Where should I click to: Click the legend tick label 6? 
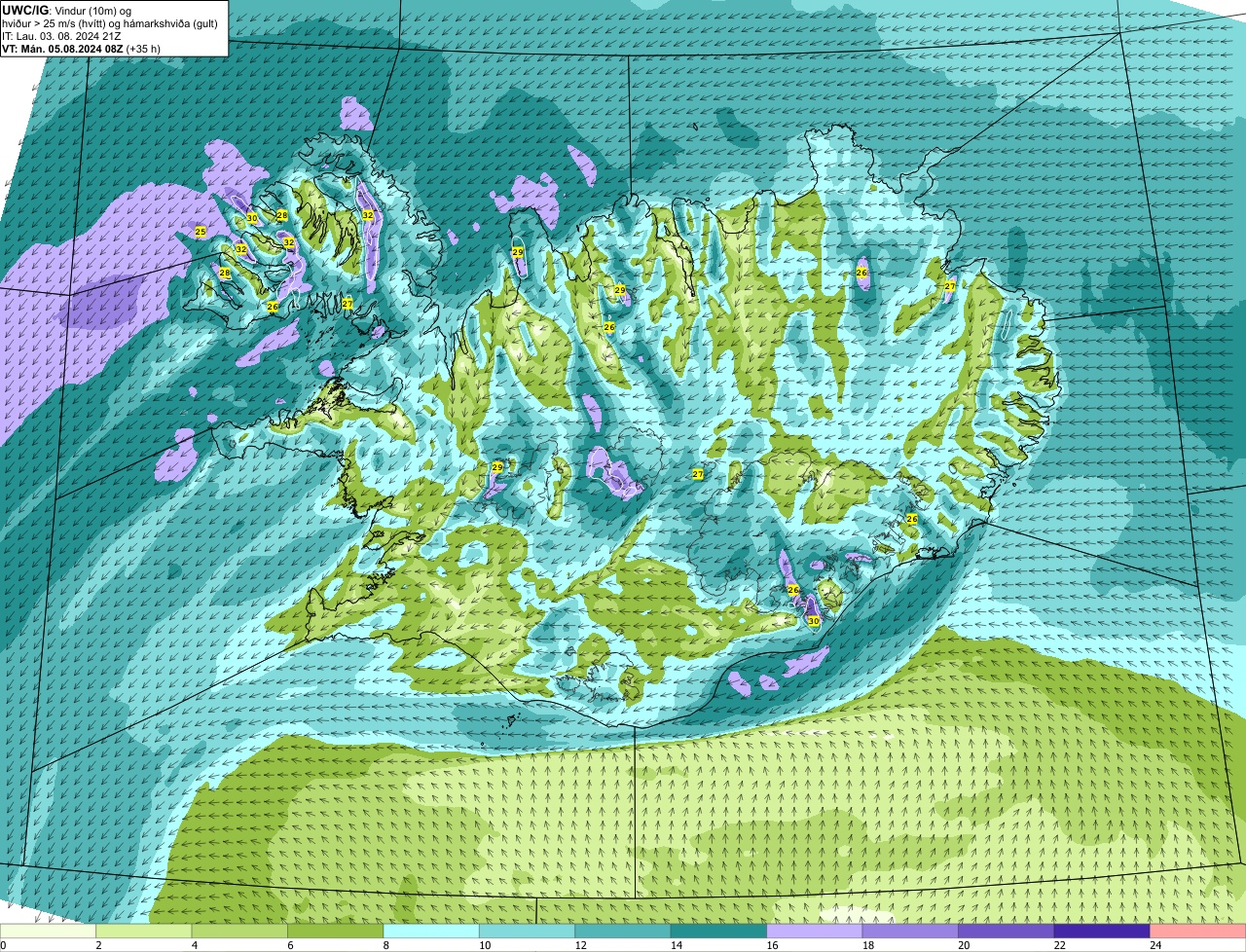click(x=290, y=945)
